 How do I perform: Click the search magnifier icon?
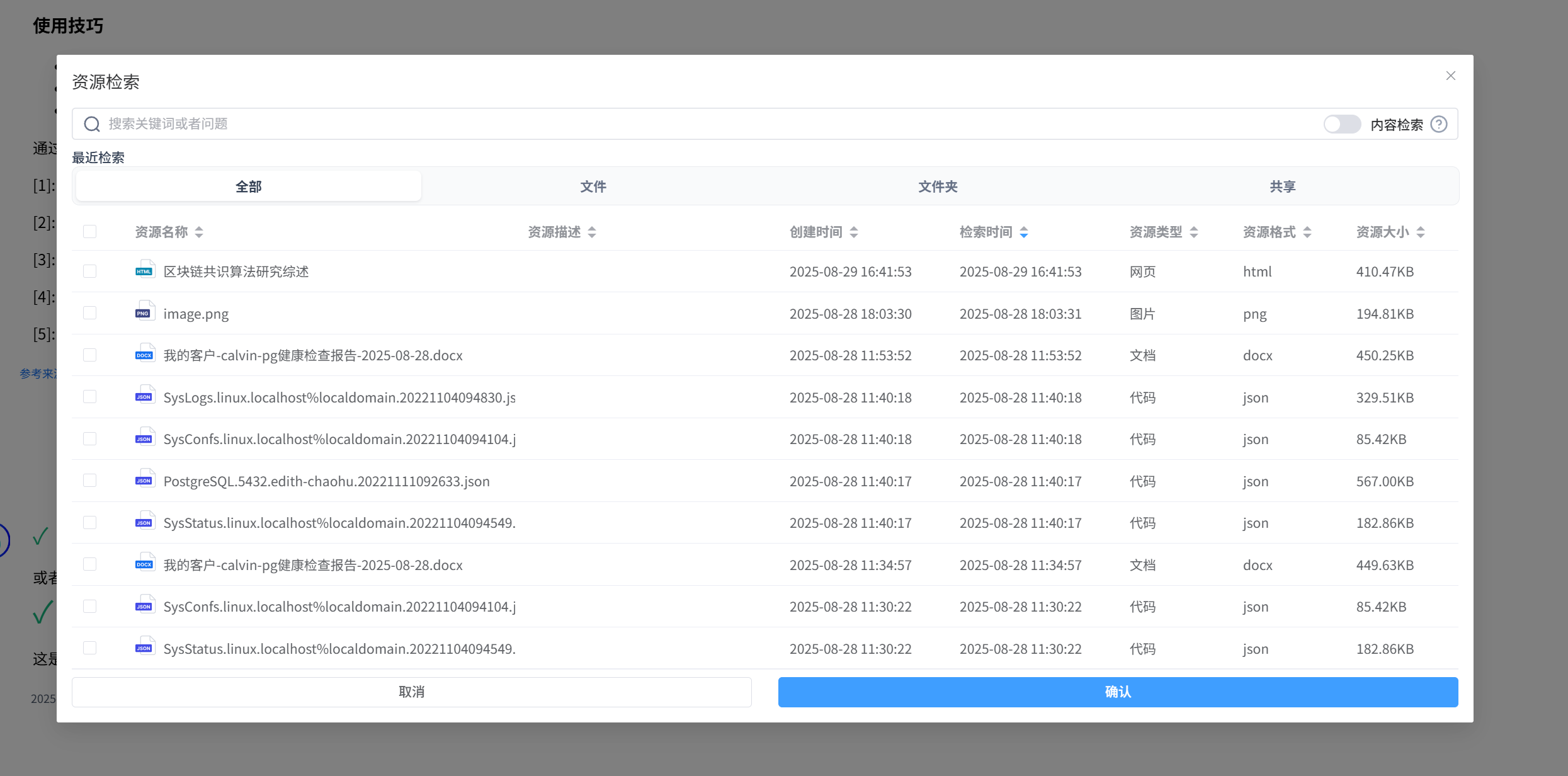coord(92,124)
